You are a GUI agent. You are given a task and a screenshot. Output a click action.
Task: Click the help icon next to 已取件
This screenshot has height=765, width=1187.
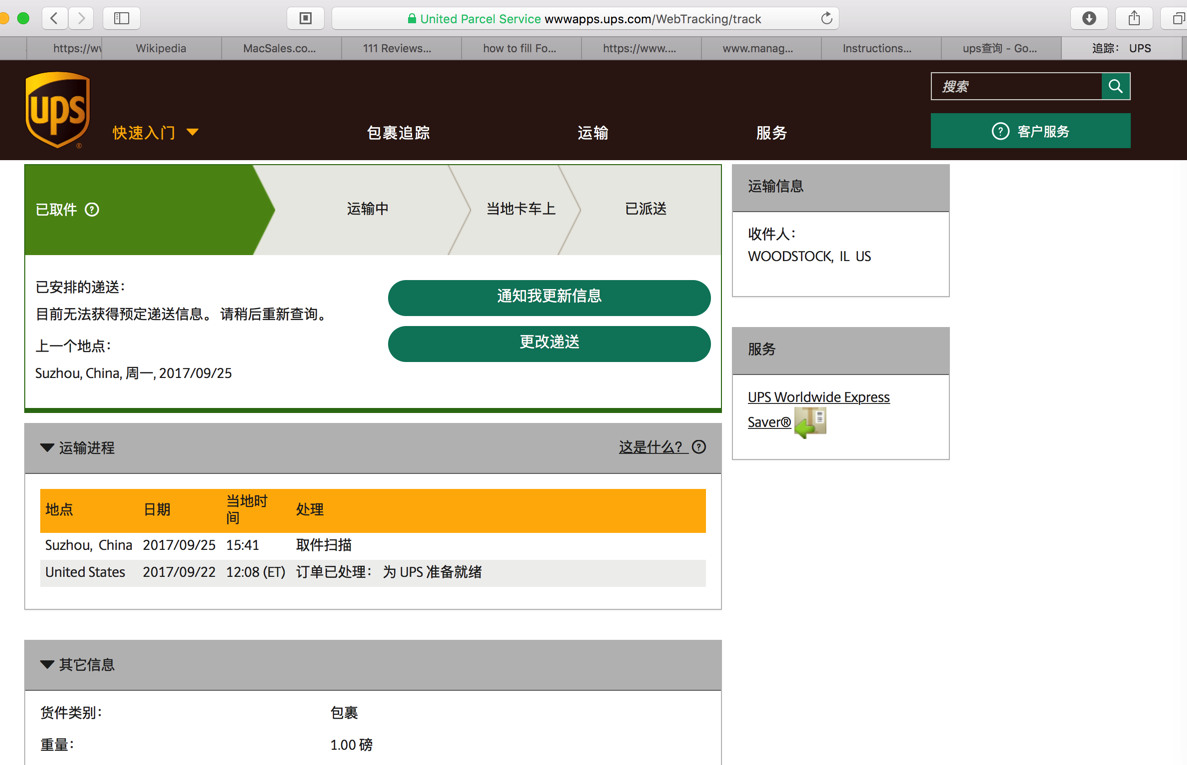[x=92, y=210]
